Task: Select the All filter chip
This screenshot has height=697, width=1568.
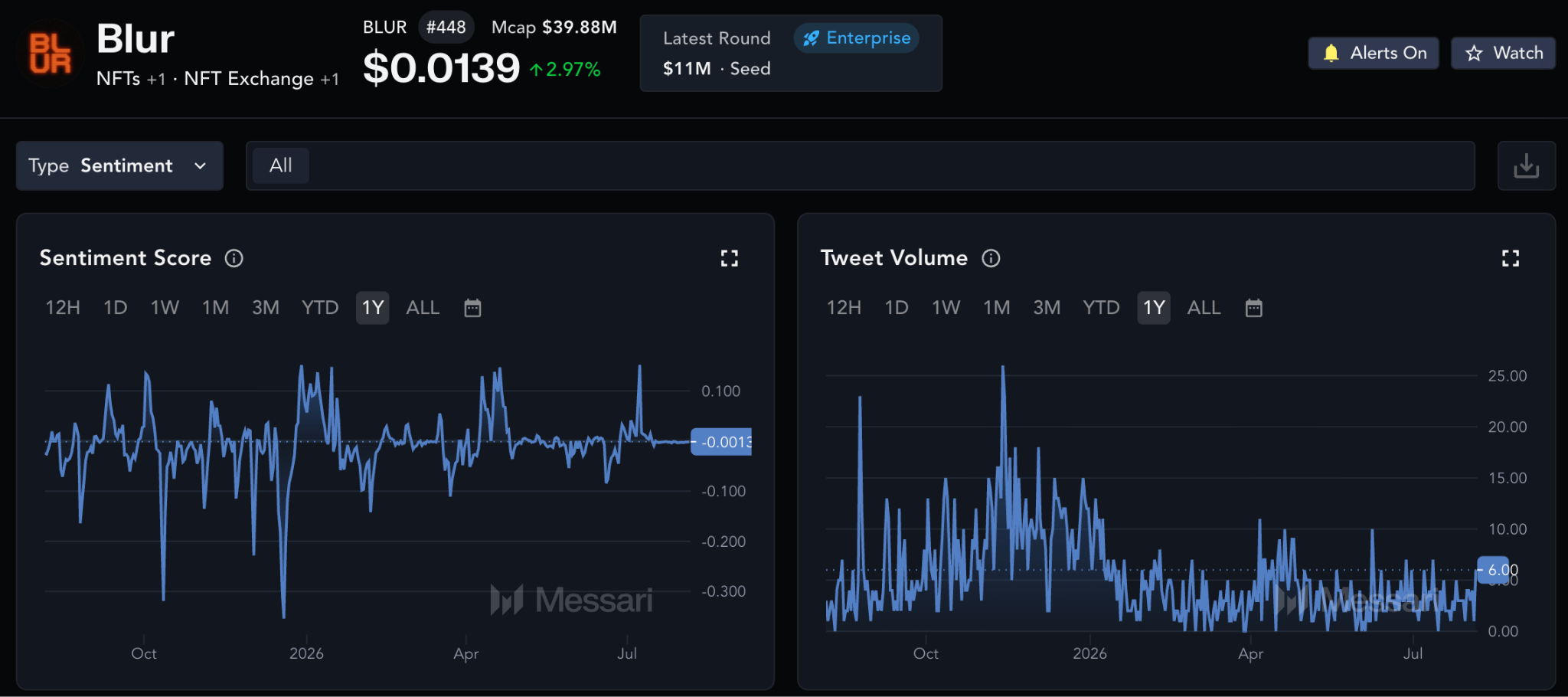Action: 281,165
